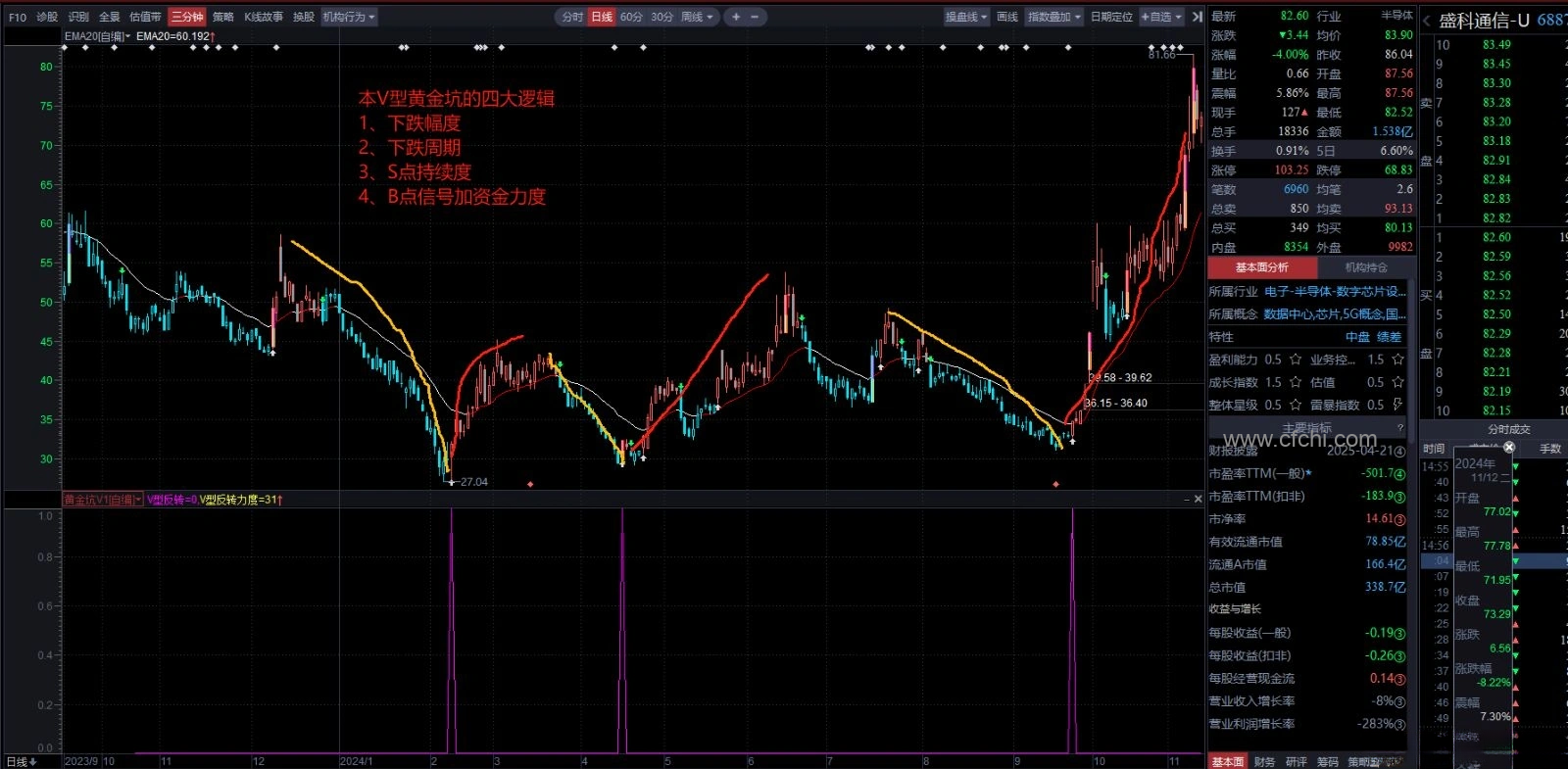1568x769 pixels.
Task: Click the 行业 半导体 label
Action: [1364, 16]
